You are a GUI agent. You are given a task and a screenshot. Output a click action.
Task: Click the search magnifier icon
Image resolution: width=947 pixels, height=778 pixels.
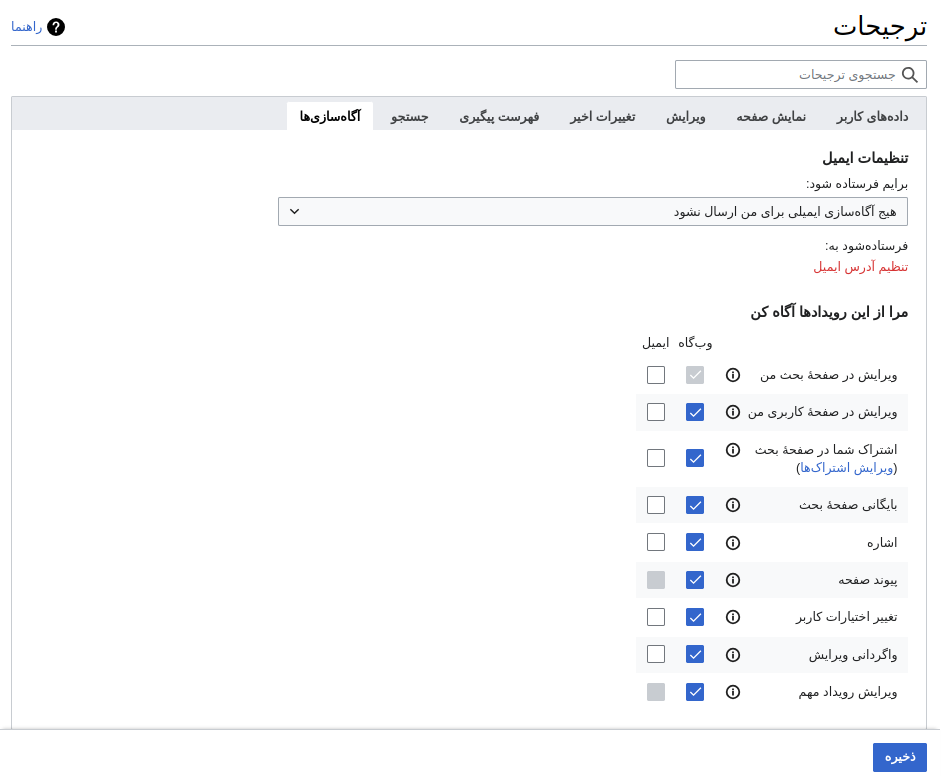click(x=909, y=75)
